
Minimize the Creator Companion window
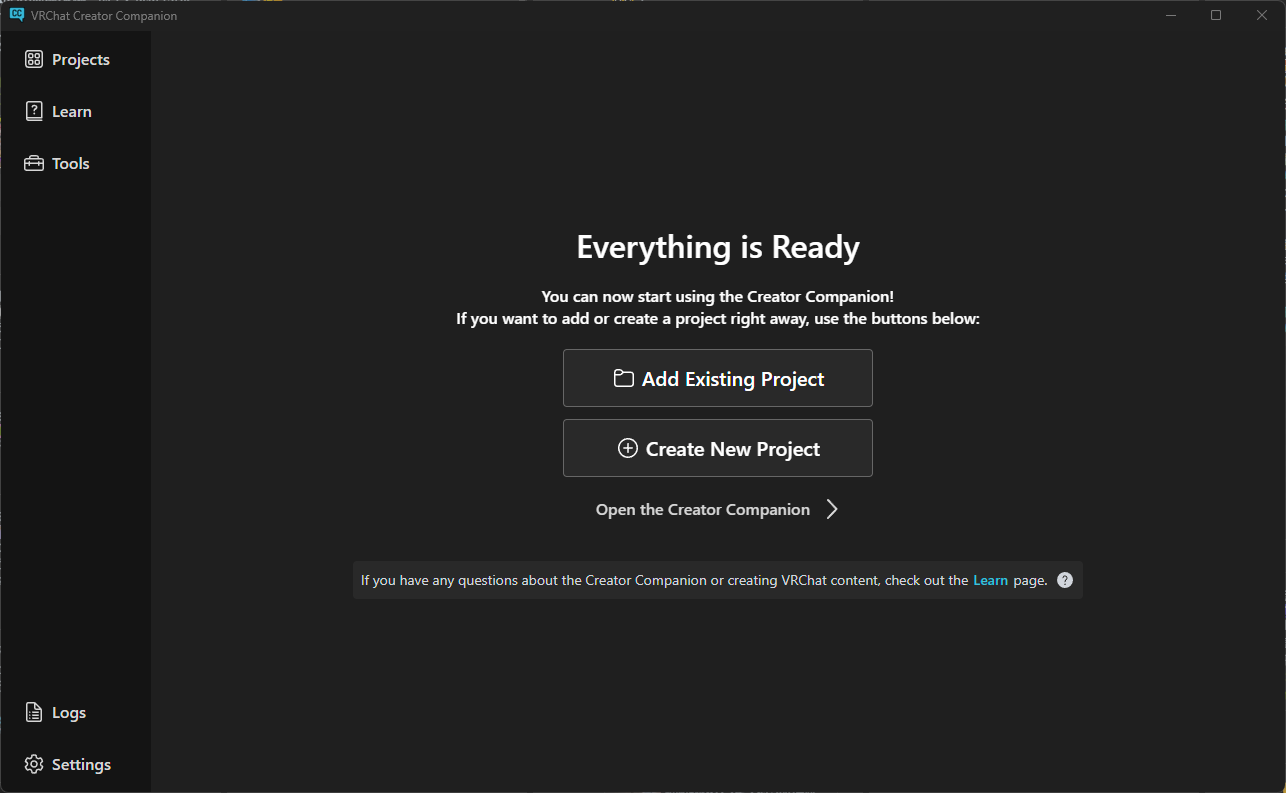[x=1171, y=15]
